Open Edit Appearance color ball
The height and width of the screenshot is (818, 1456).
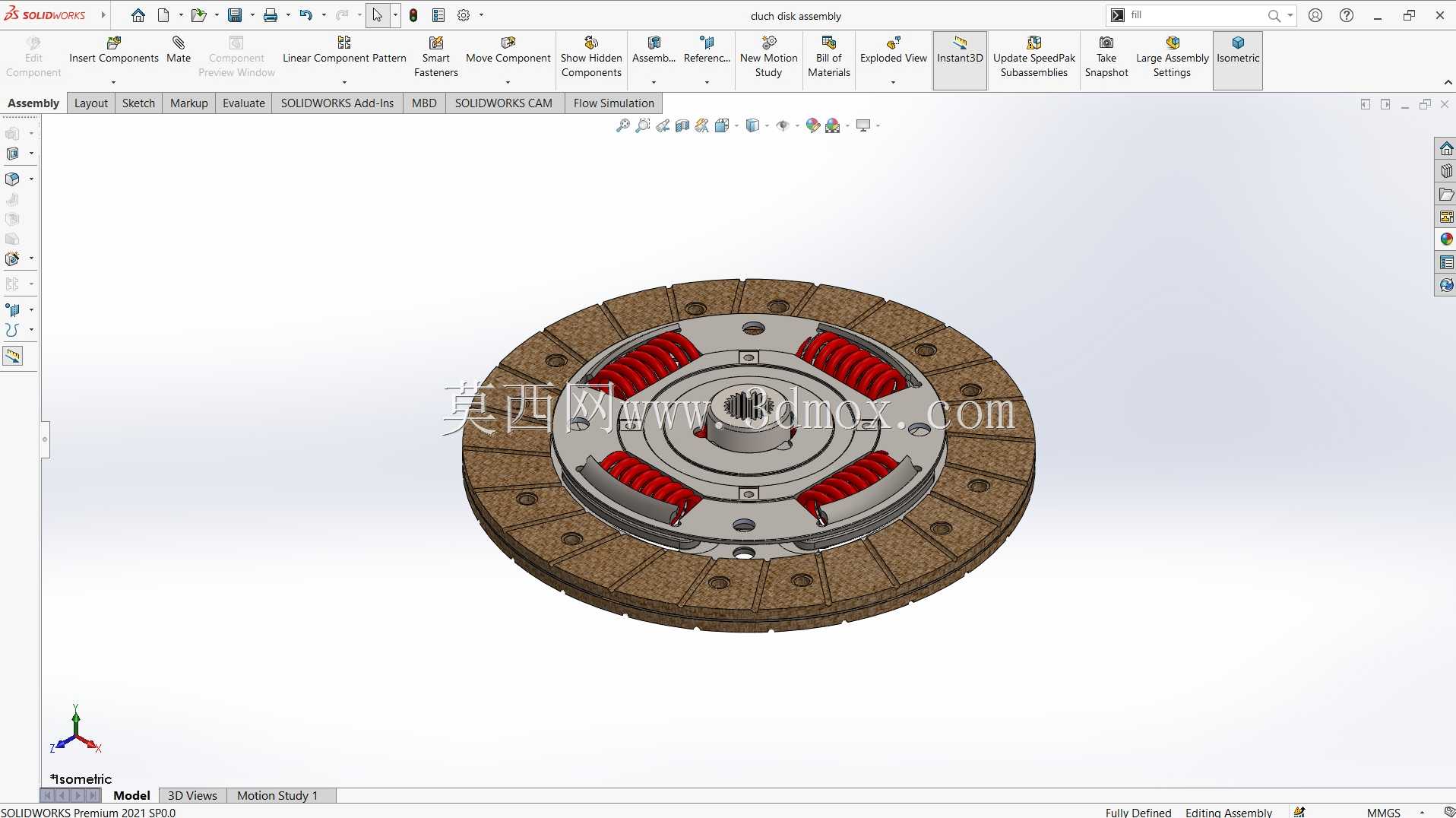click(812, 125)
